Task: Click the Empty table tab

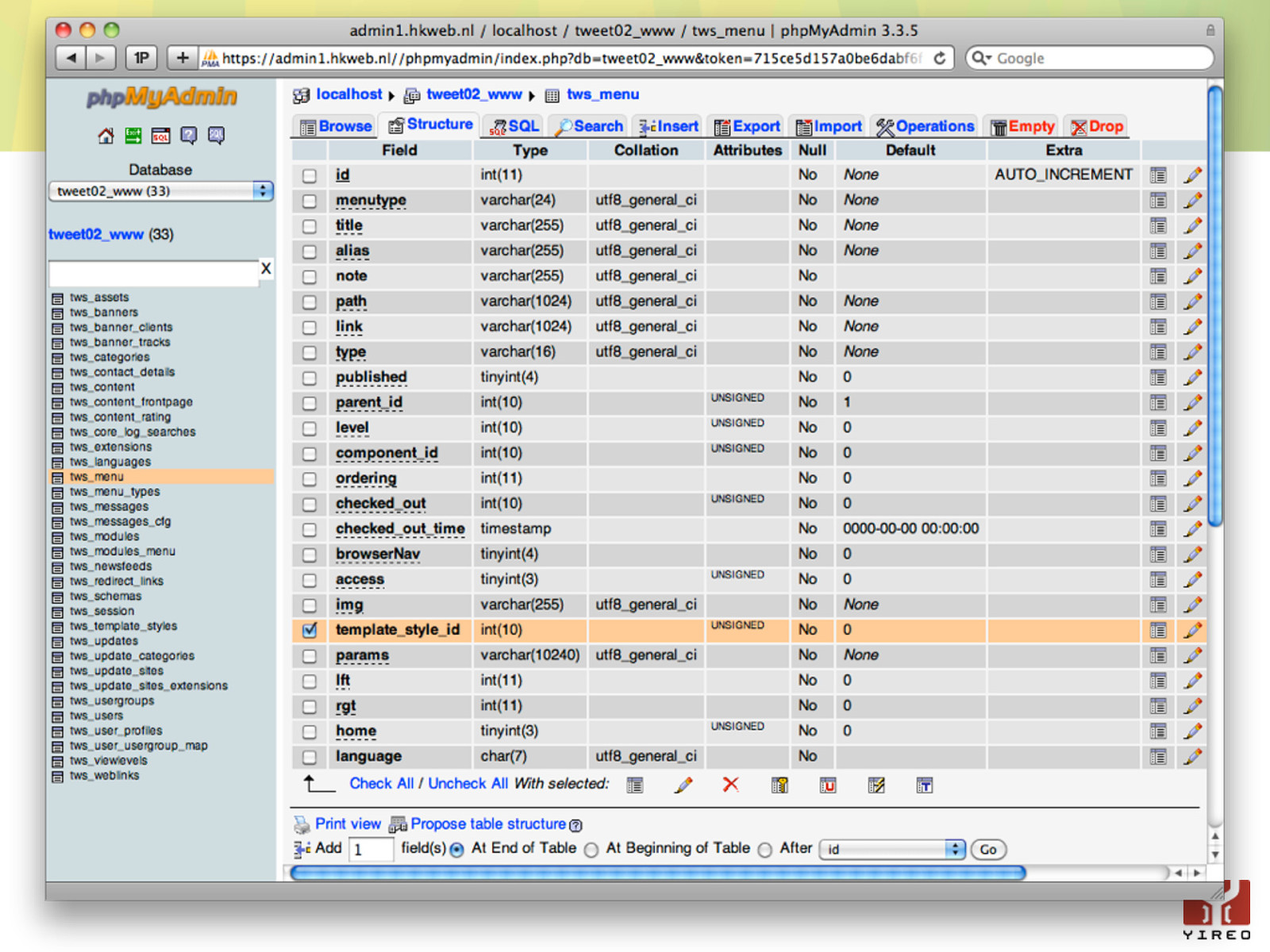Action: 1023,126
